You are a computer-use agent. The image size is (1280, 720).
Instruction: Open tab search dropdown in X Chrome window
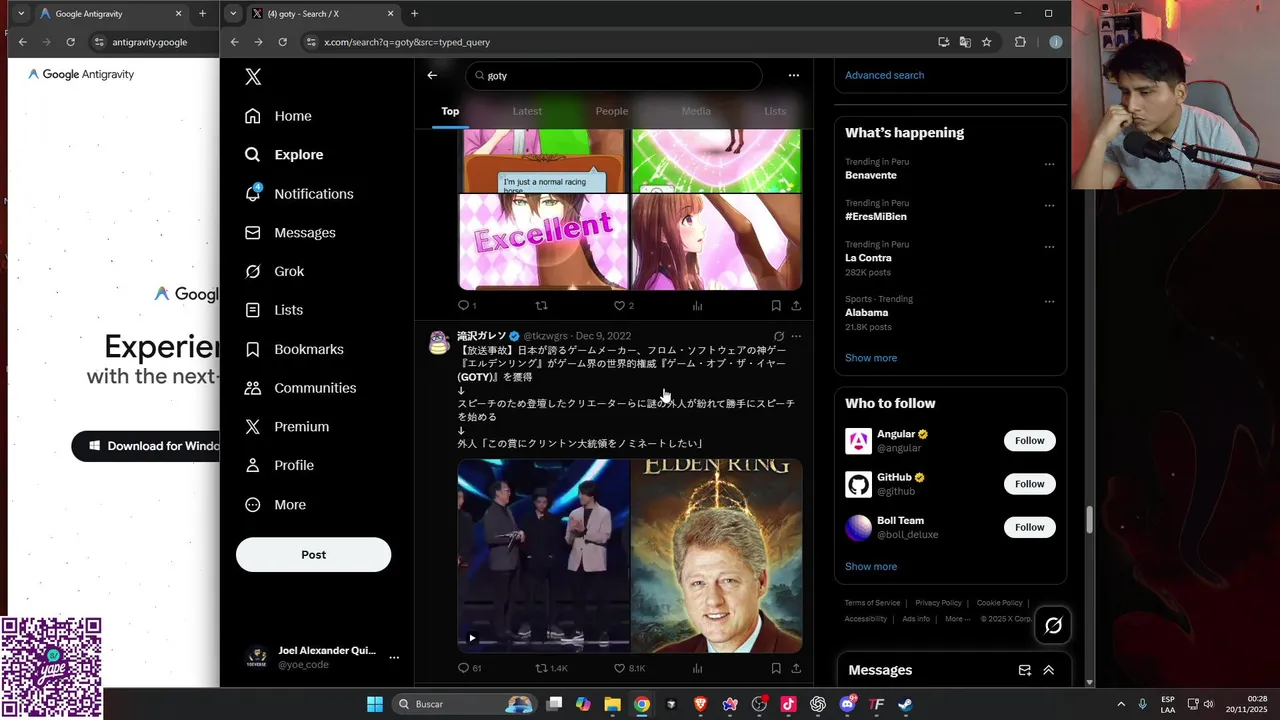tap(233, 13)
